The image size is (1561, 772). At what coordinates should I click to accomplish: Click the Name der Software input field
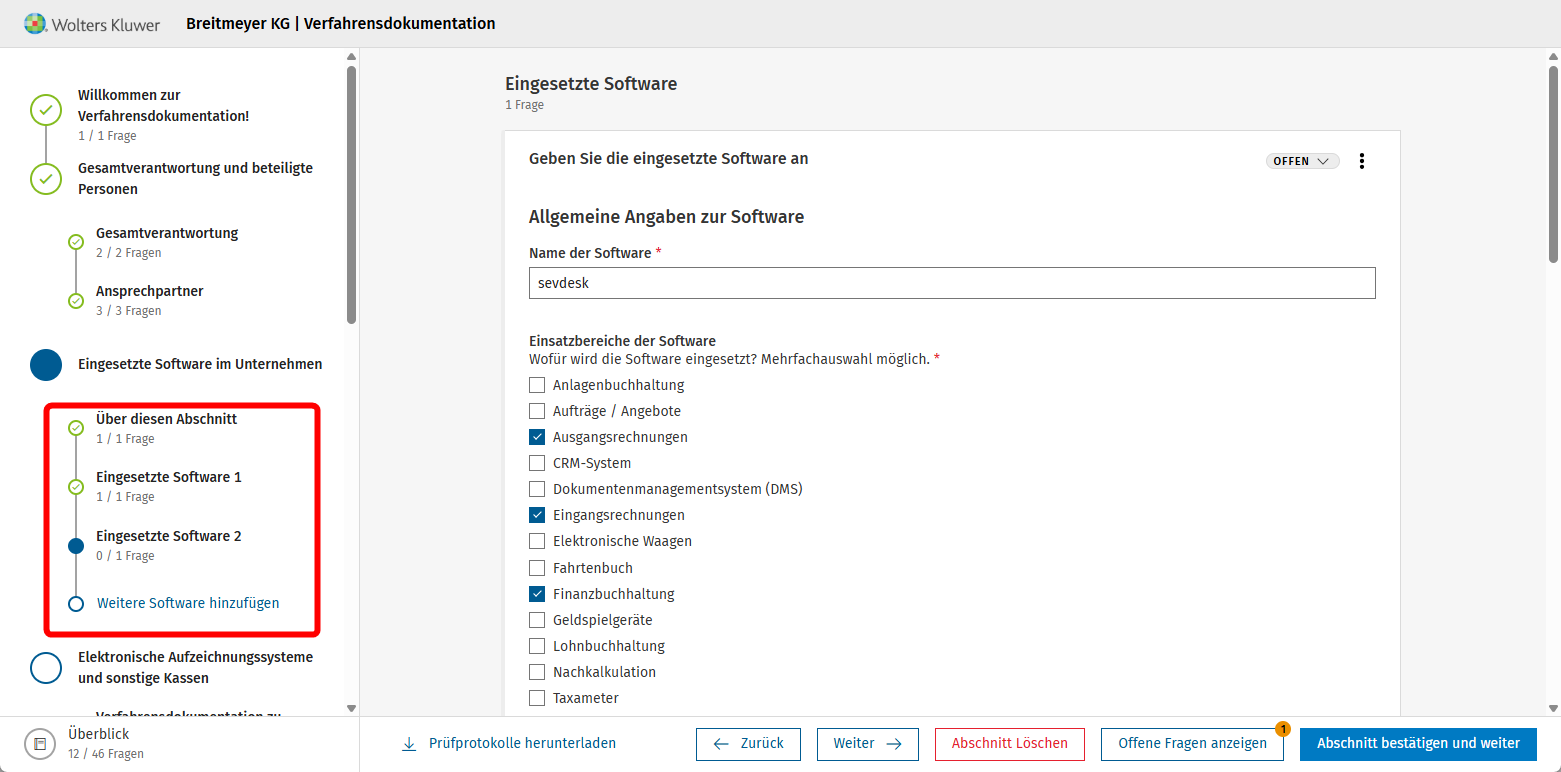click(952, 283)
